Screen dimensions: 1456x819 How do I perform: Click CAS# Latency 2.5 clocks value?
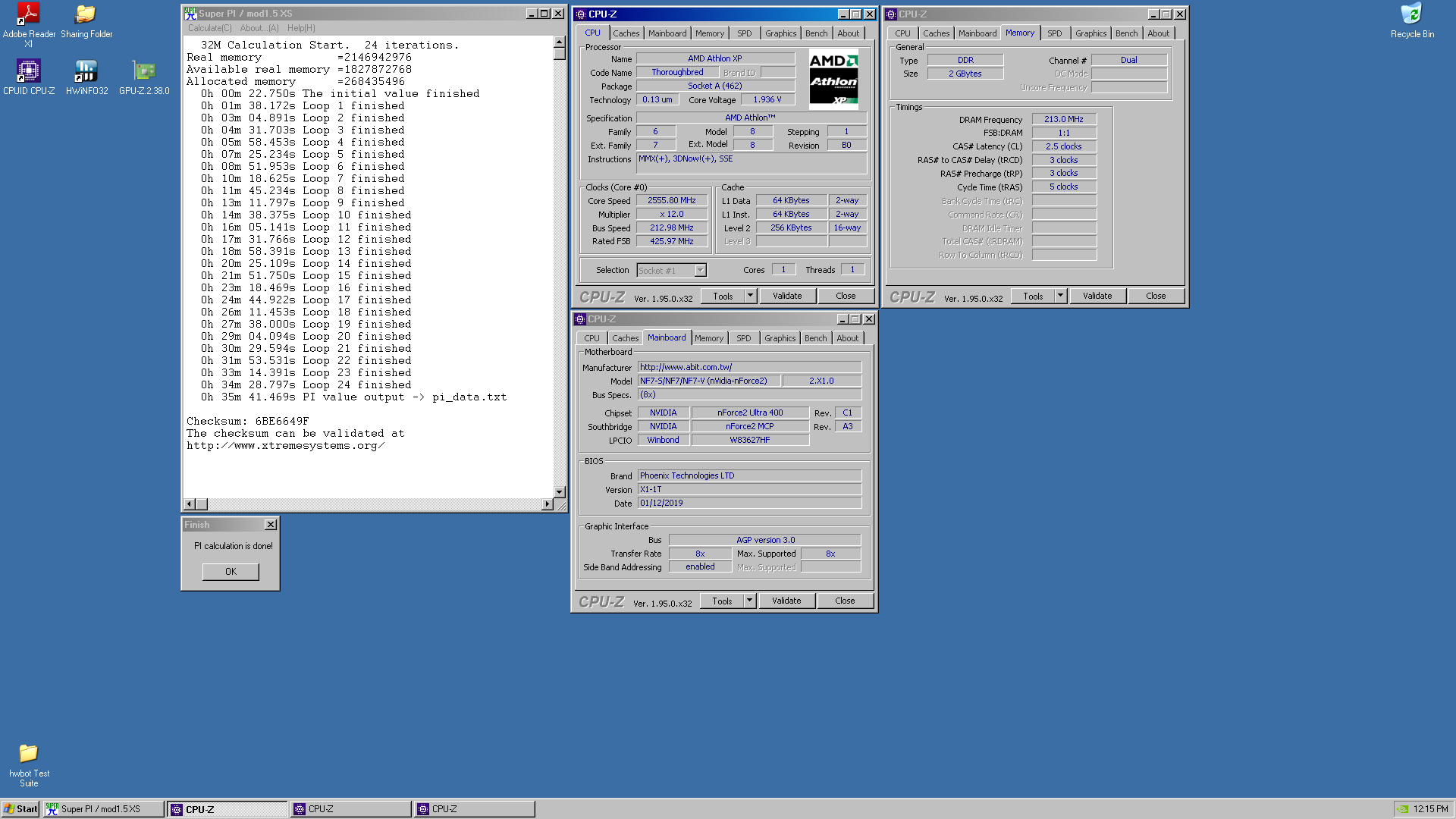[1064, 146]
